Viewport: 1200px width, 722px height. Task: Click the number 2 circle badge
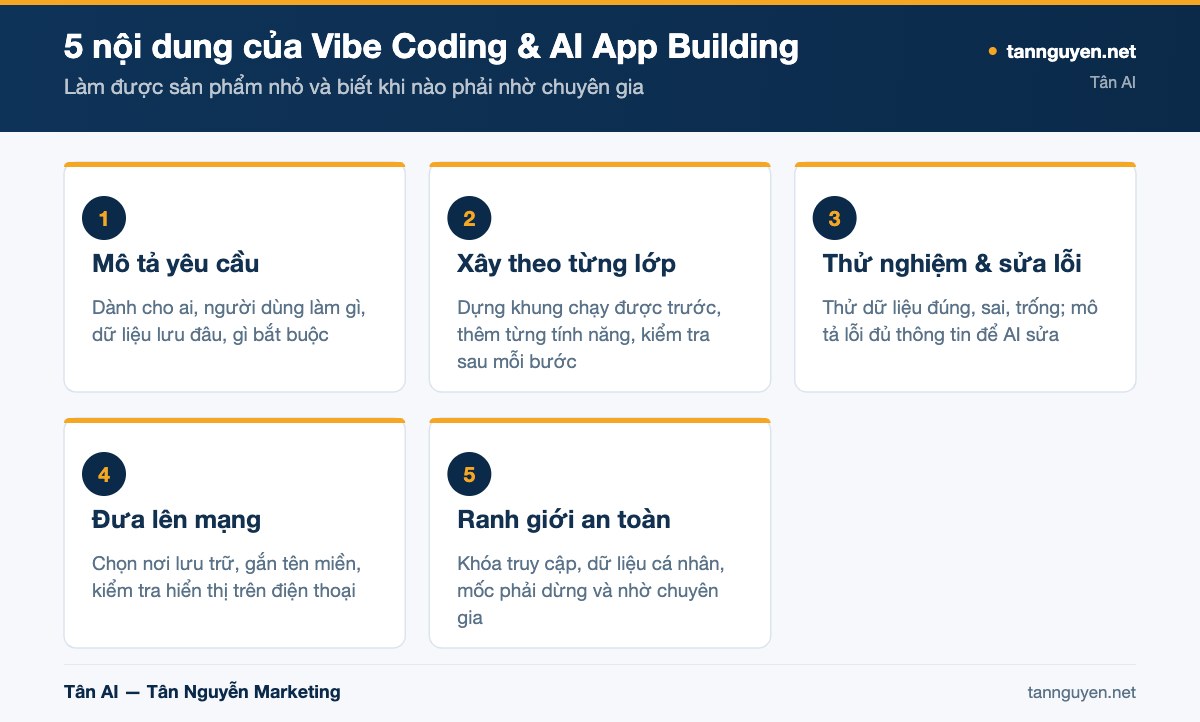click(x=469, y=219)
